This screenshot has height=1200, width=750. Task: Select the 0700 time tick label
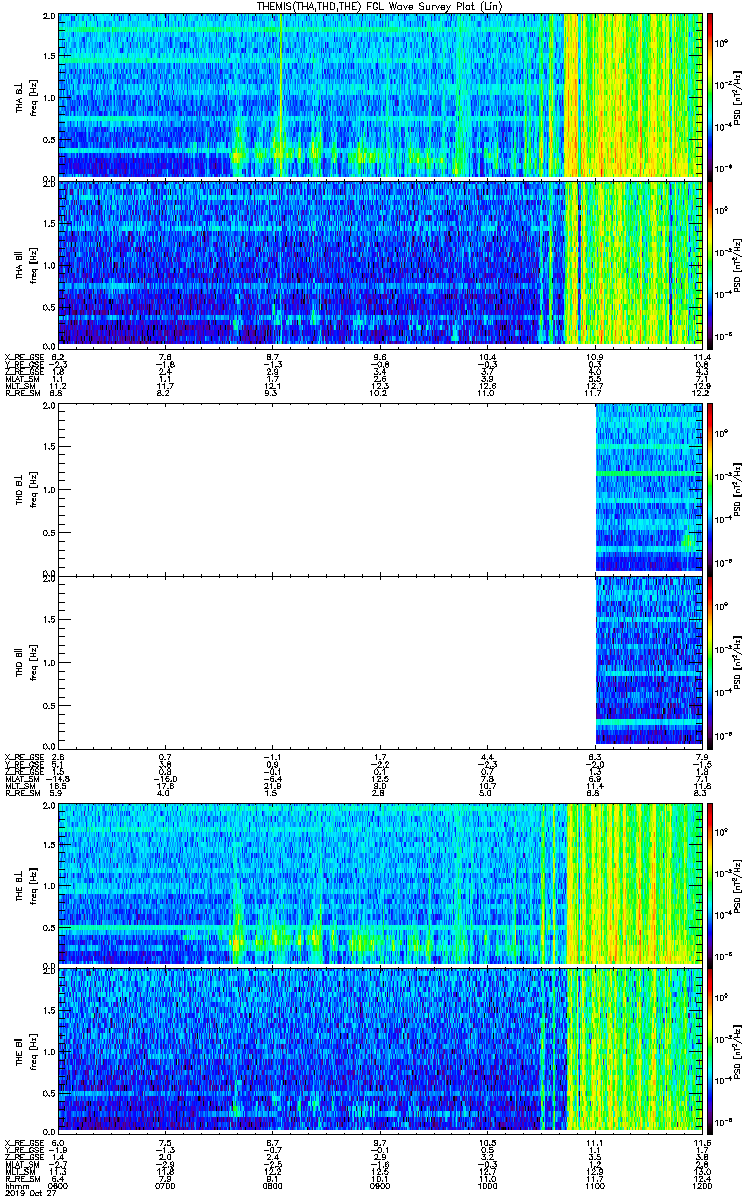(166, 1187)
